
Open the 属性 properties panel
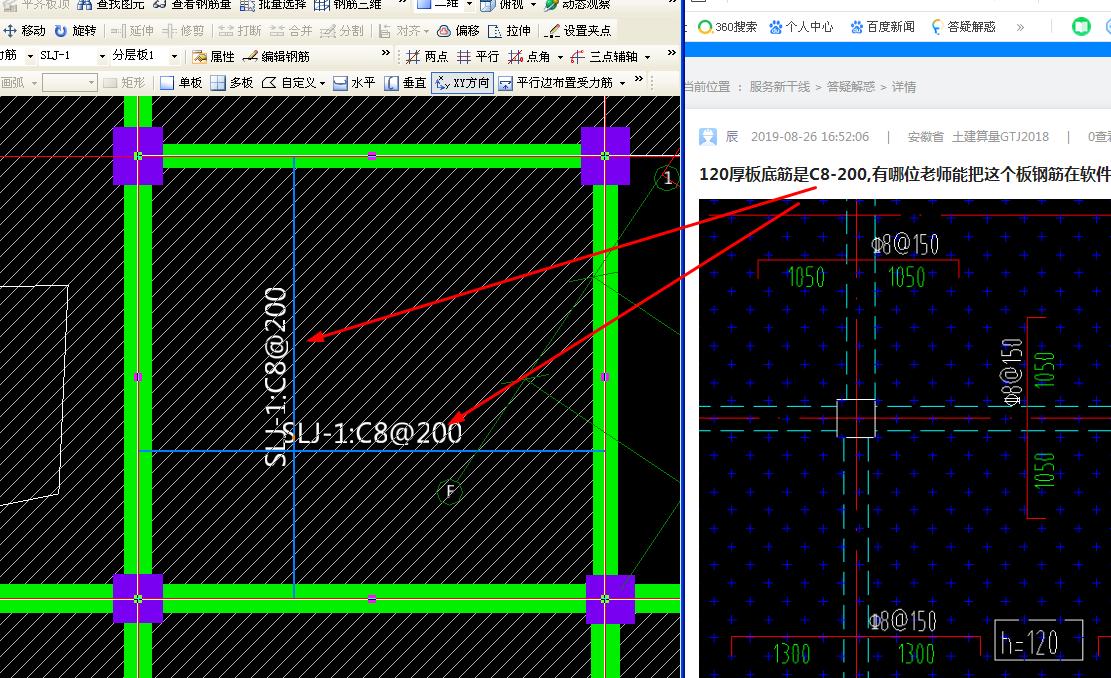[x=213, y=56]
